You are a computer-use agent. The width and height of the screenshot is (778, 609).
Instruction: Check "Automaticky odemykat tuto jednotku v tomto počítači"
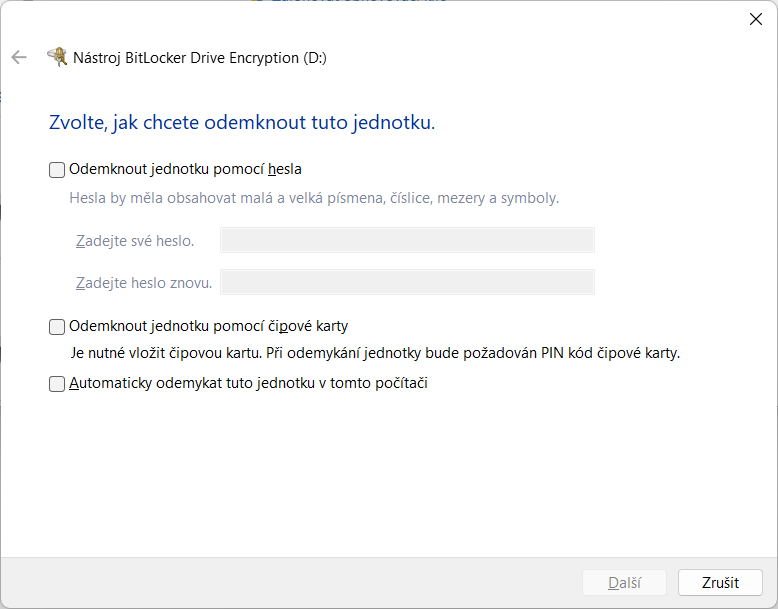[57, 384]
